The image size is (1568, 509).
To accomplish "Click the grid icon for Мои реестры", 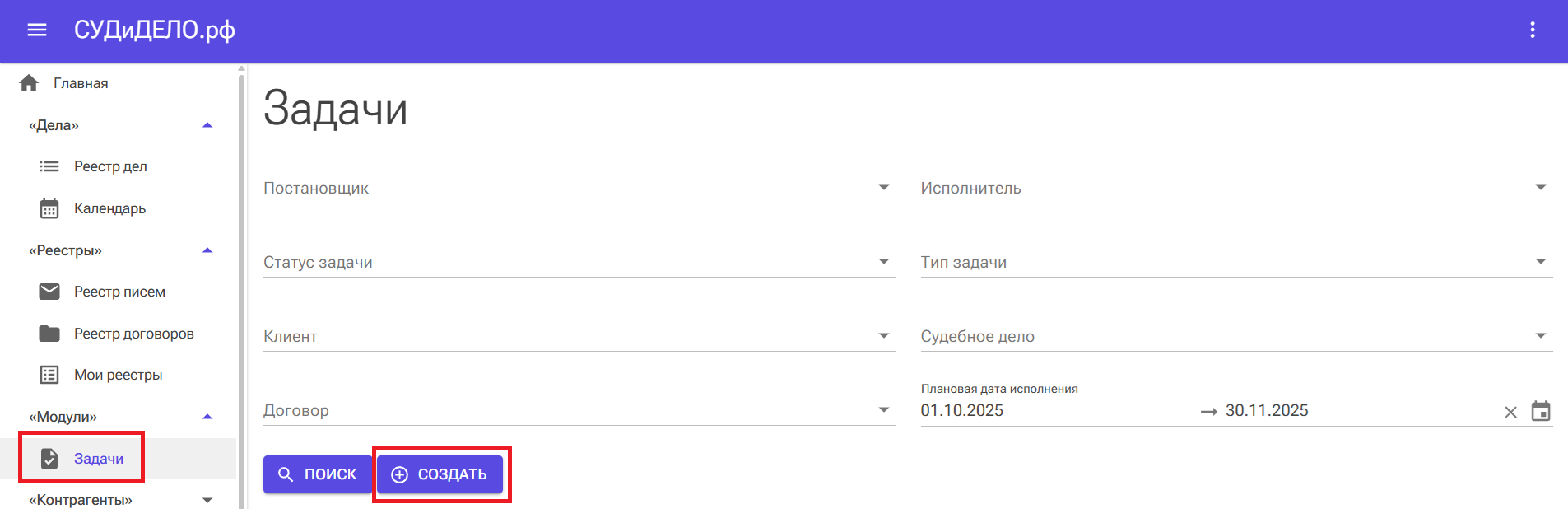I will pyautogui.click(x=49, y=375).
